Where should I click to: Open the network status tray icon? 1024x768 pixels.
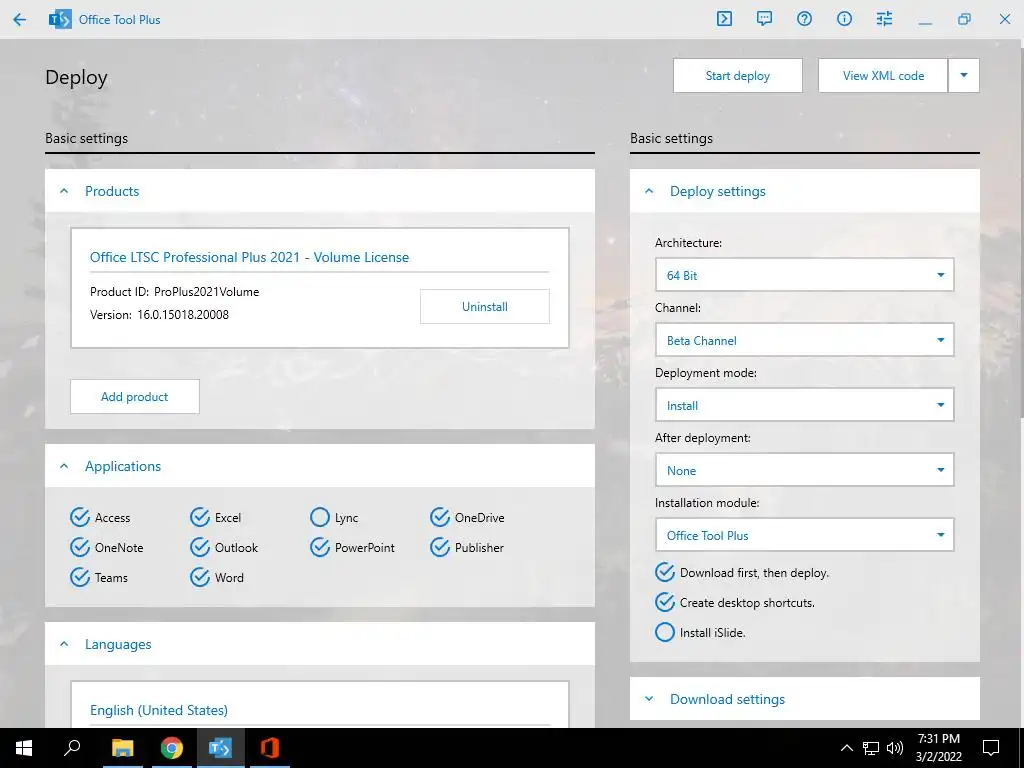871,748
